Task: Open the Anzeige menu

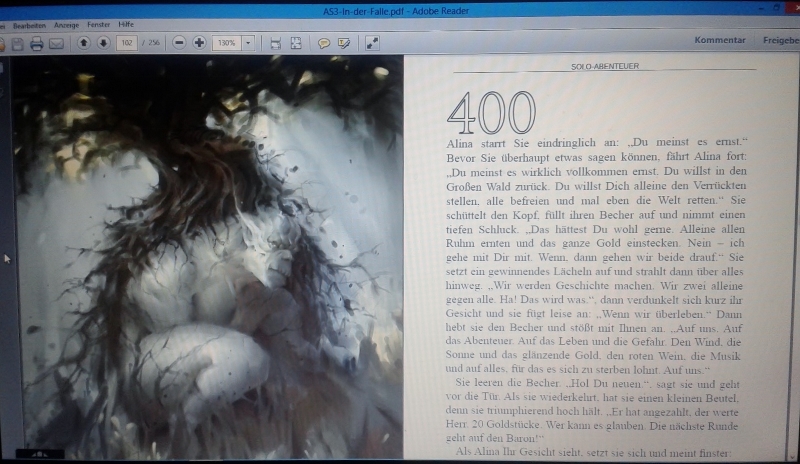Action: point(66,25)
